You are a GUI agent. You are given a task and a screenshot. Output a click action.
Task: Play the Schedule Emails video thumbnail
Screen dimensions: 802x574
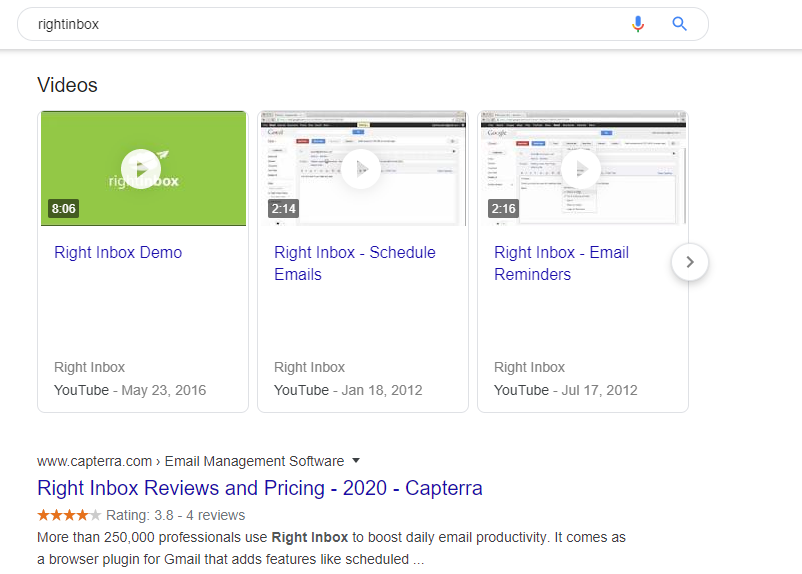[x=361, y=169]
